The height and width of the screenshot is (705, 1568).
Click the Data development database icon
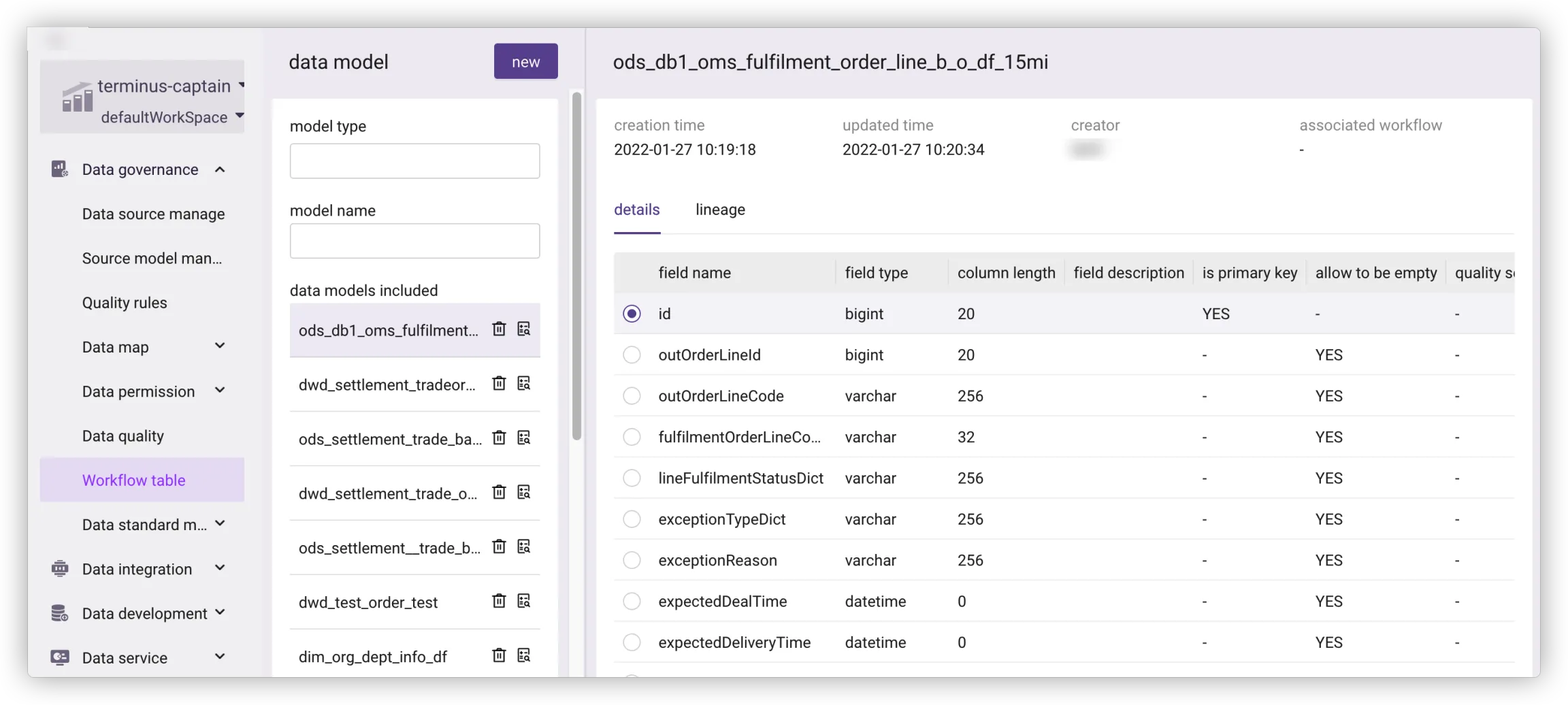pos(60,613)
